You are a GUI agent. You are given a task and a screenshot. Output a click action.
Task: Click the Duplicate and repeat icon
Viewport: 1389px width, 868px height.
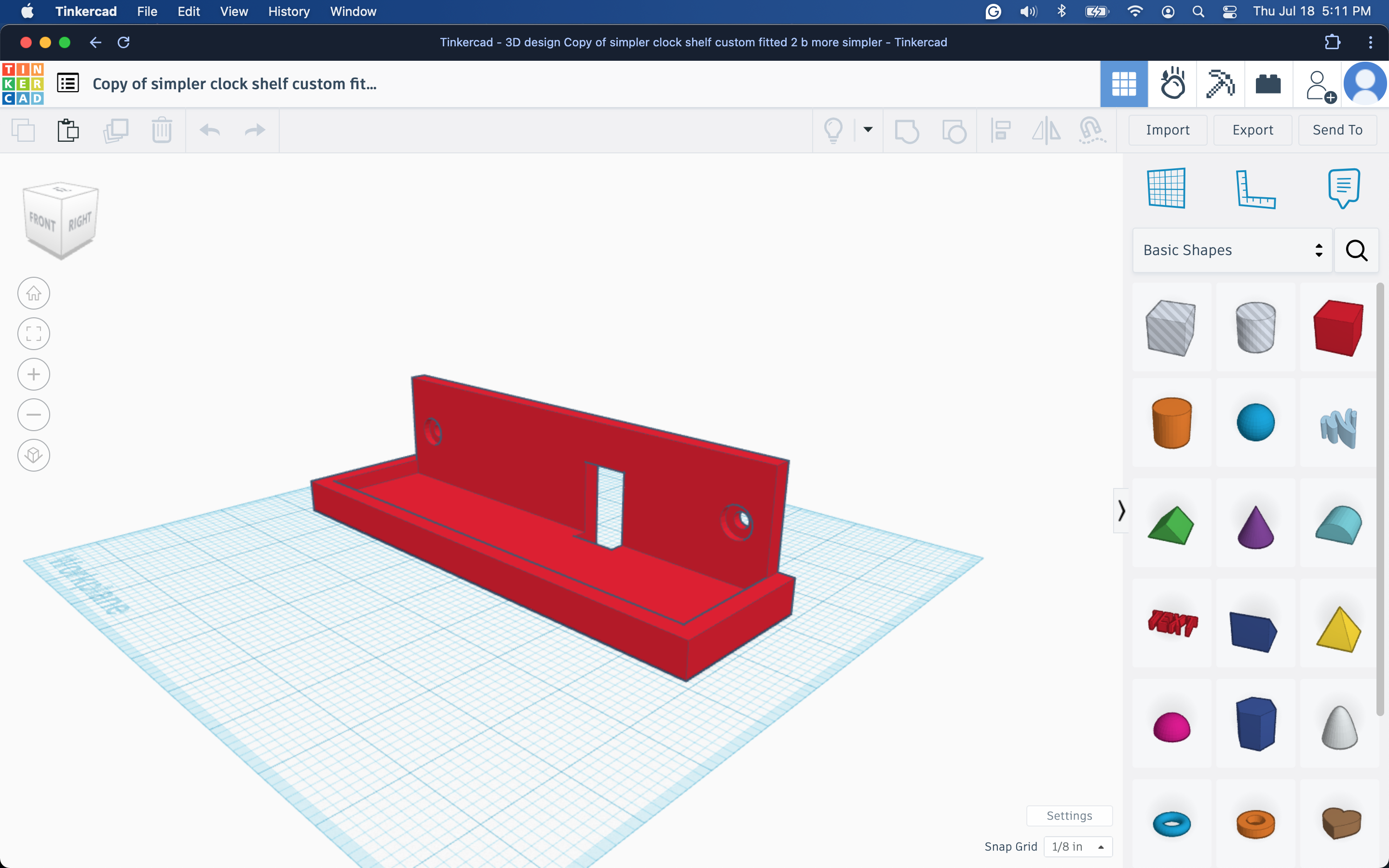pos(115,130)
